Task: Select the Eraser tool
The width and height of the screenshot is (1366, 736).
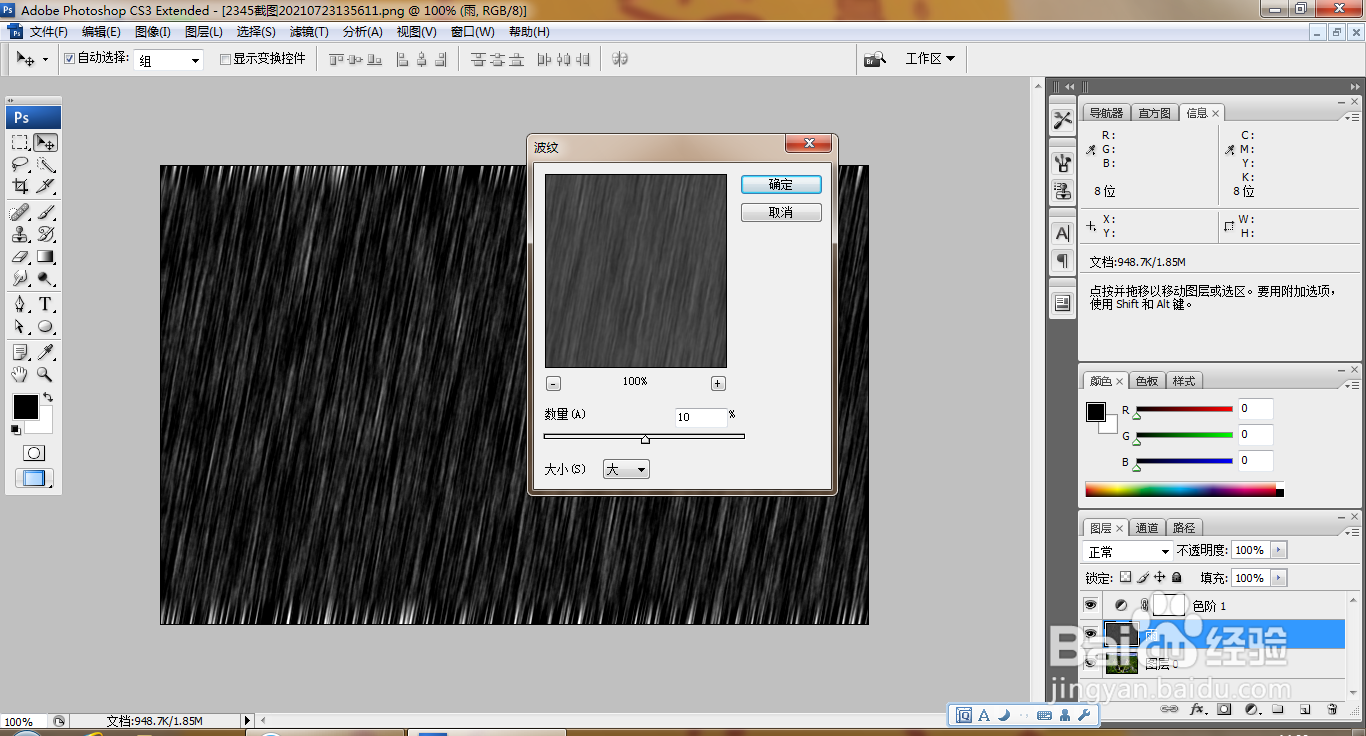Action: pyautogui.click(x=20, y=257)
